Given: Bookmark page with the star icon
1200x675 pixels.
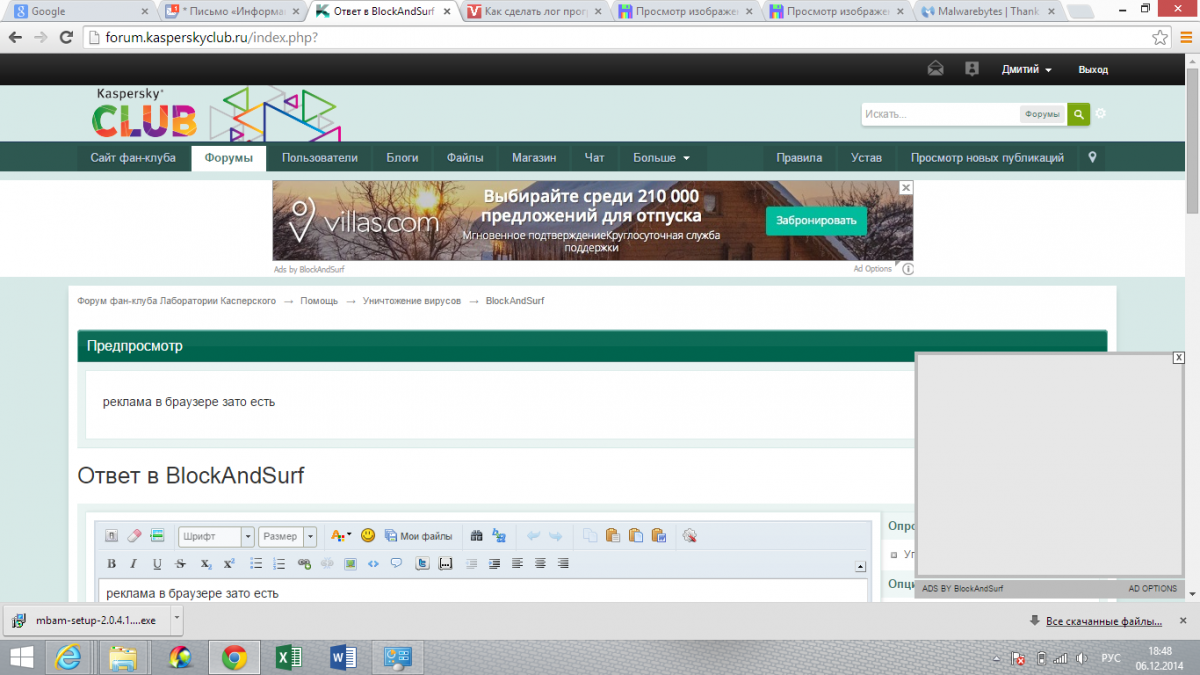Looking at the screenshot, I should (x=1160, y=37).
